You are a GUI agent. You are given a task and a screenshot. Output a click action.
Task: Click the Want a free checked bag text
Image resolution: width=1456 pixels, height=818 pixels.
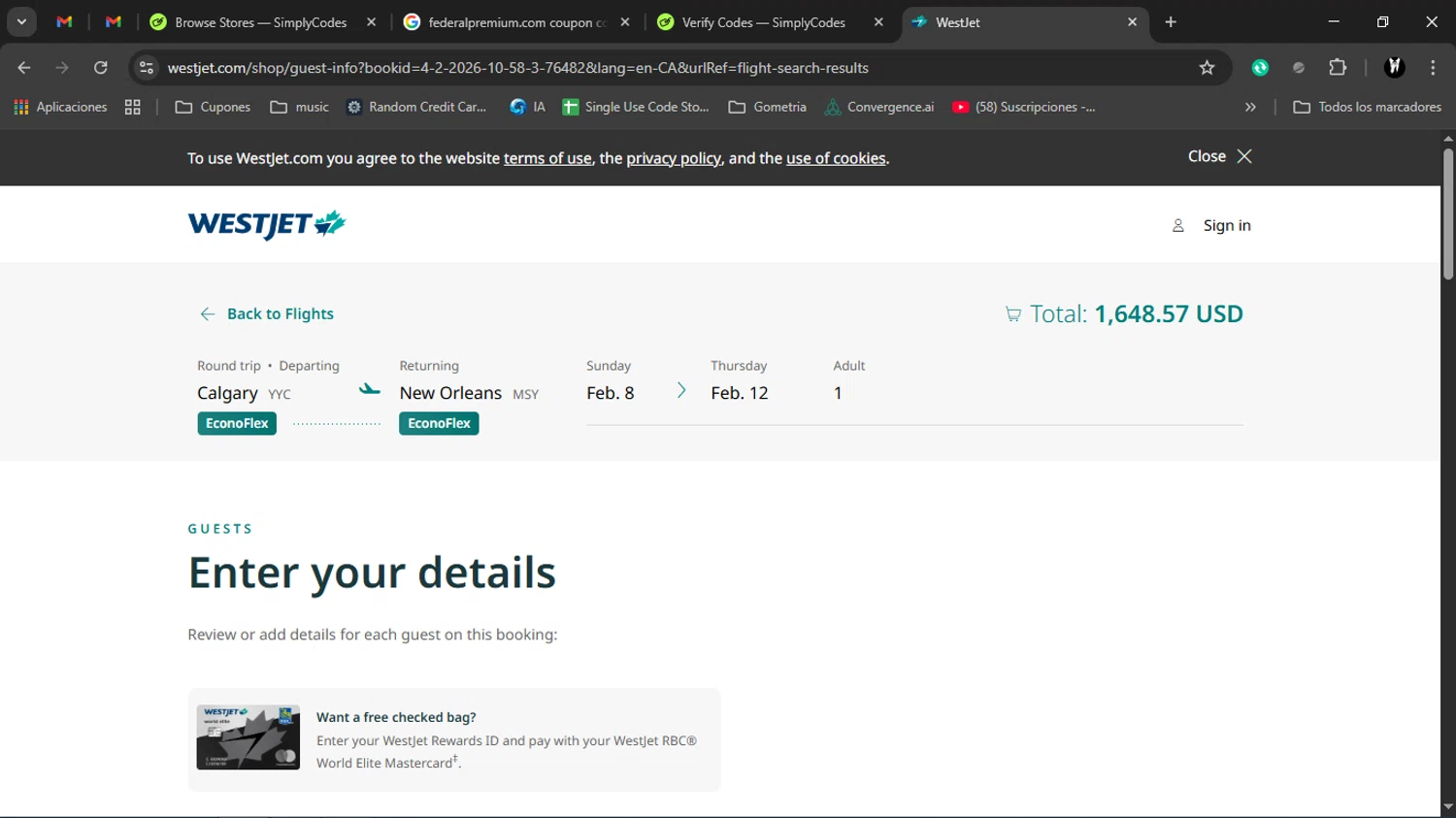(396, 717)
